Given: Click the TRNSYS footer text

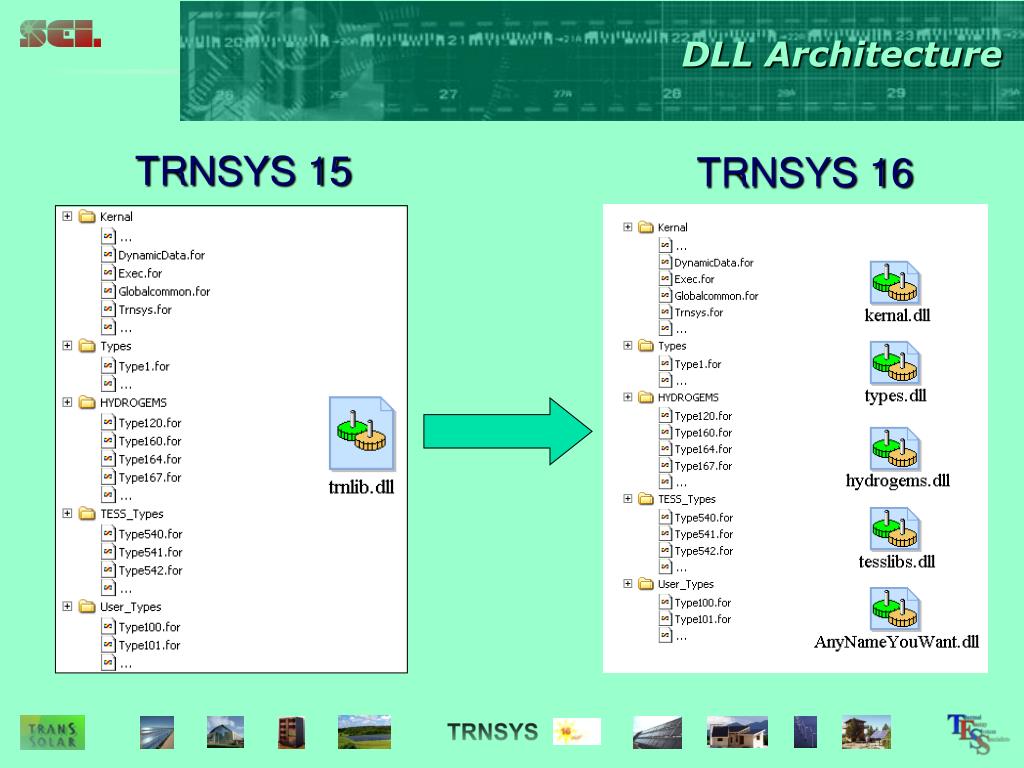Looking at the screenshot, I should (x=492, y=732).
